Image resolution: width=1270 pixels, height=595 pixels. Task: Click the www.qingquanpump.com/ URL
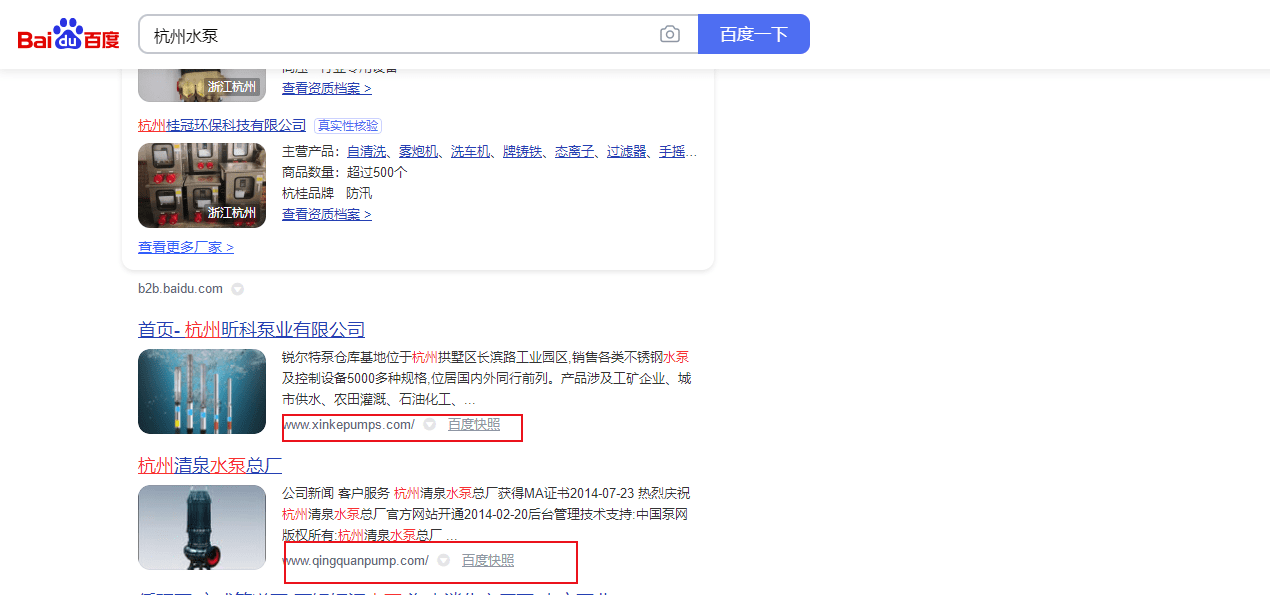click(356, 561)
